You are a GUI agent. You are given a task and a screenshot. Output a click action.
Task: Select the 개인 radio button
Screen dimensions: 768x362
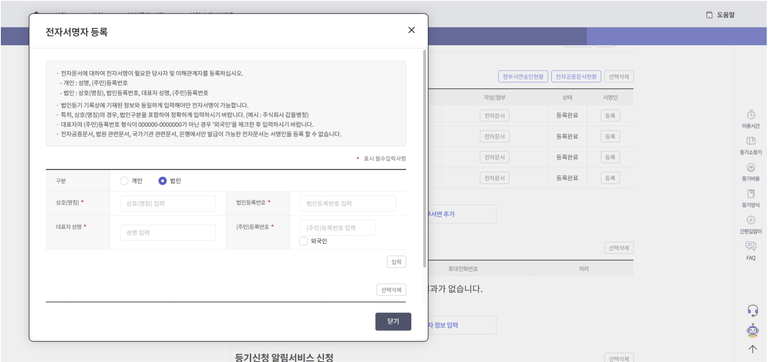[x=124, y=181]
